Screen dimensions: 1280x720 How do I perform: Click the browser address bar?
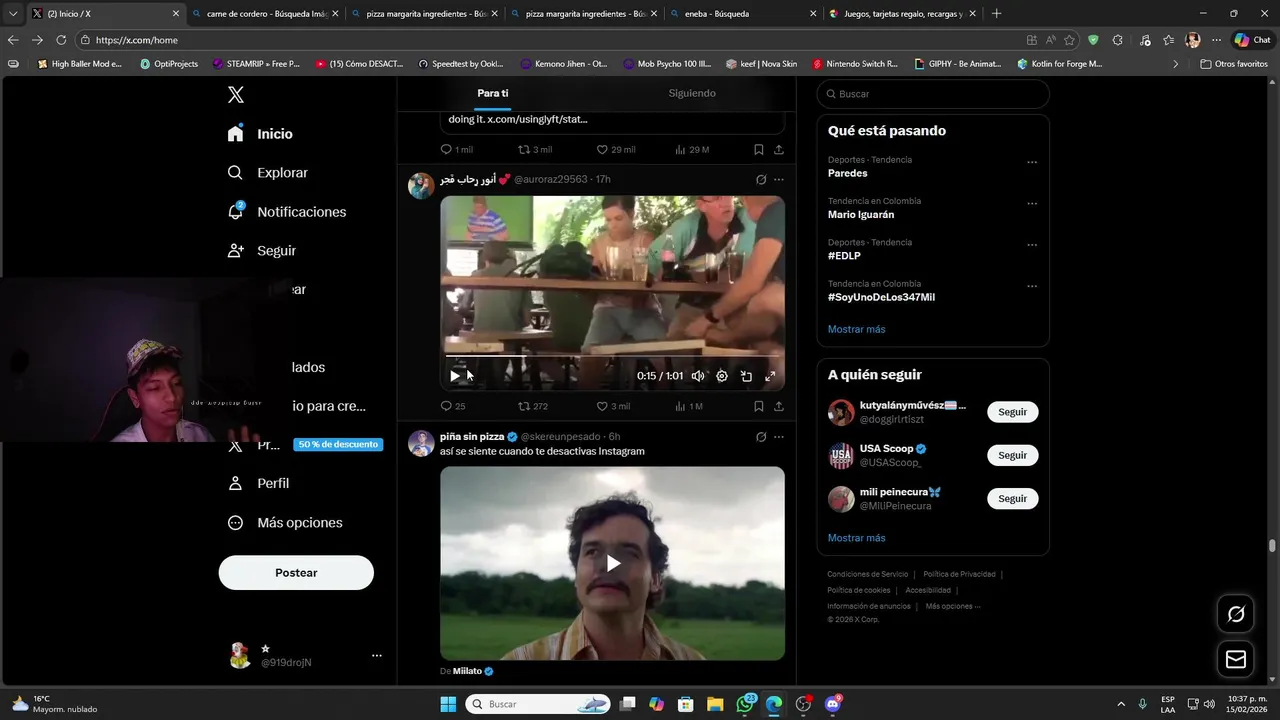tap(550, 40)
